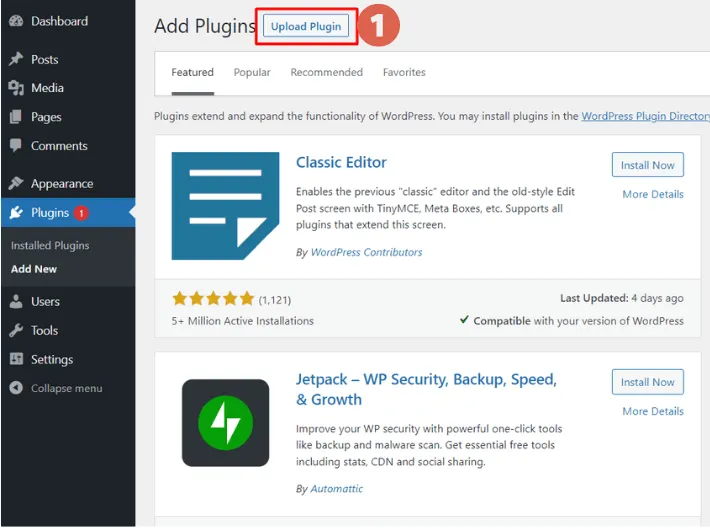Navigate to Pages in sidebar
The width and height of the screenshot is (710, 528).
(68, 117)
